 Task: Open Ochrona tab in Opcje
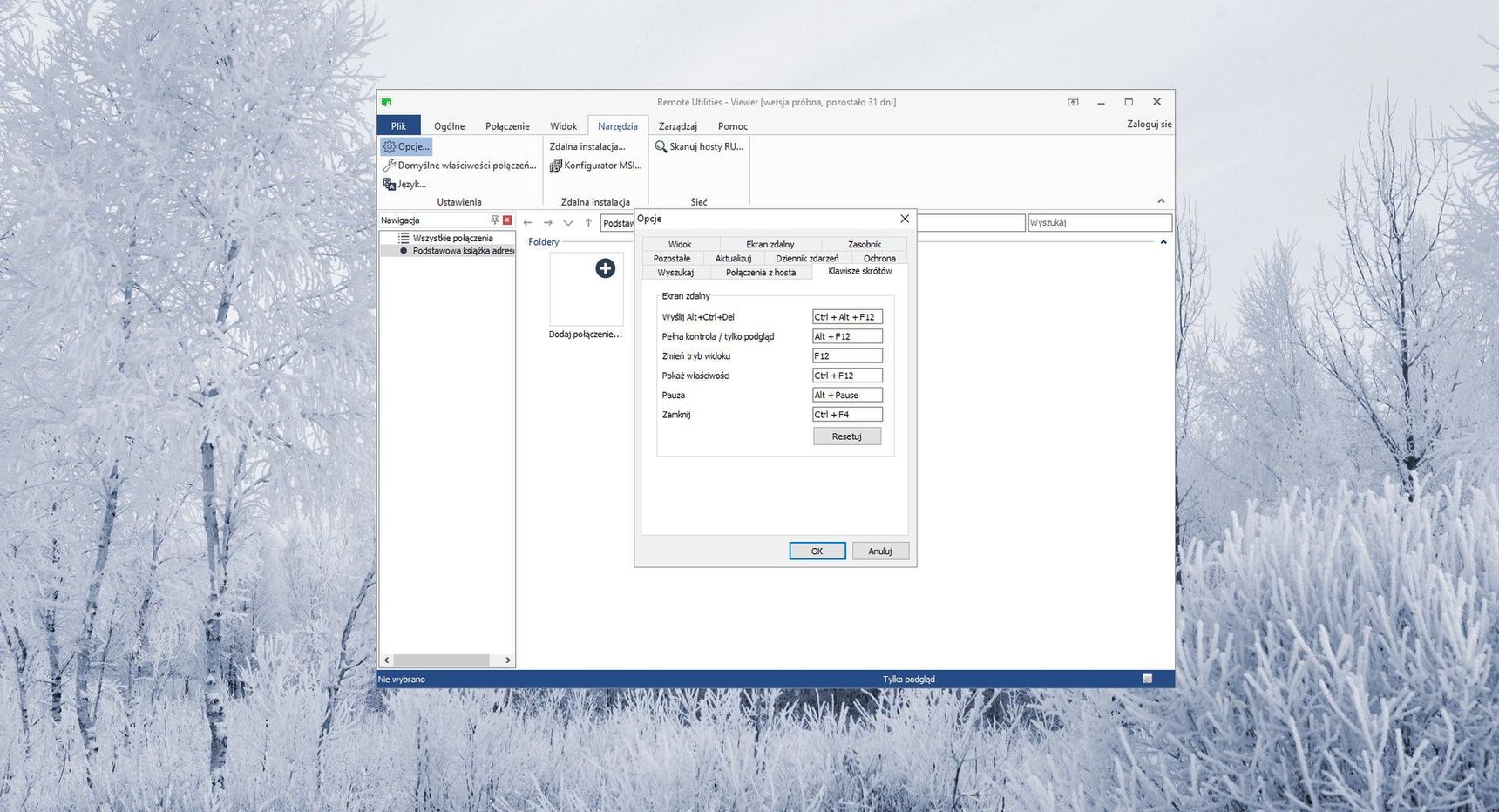pos(879,258)
